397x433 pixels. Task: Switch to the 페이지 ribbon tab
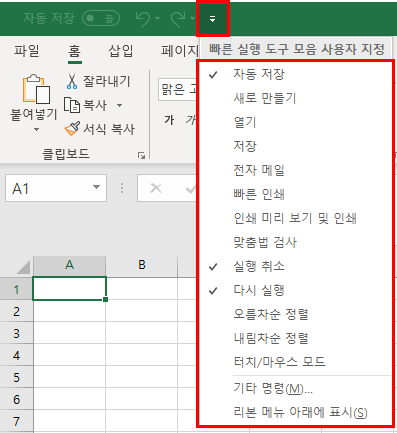pyautogui.click(x=180, y=51)
